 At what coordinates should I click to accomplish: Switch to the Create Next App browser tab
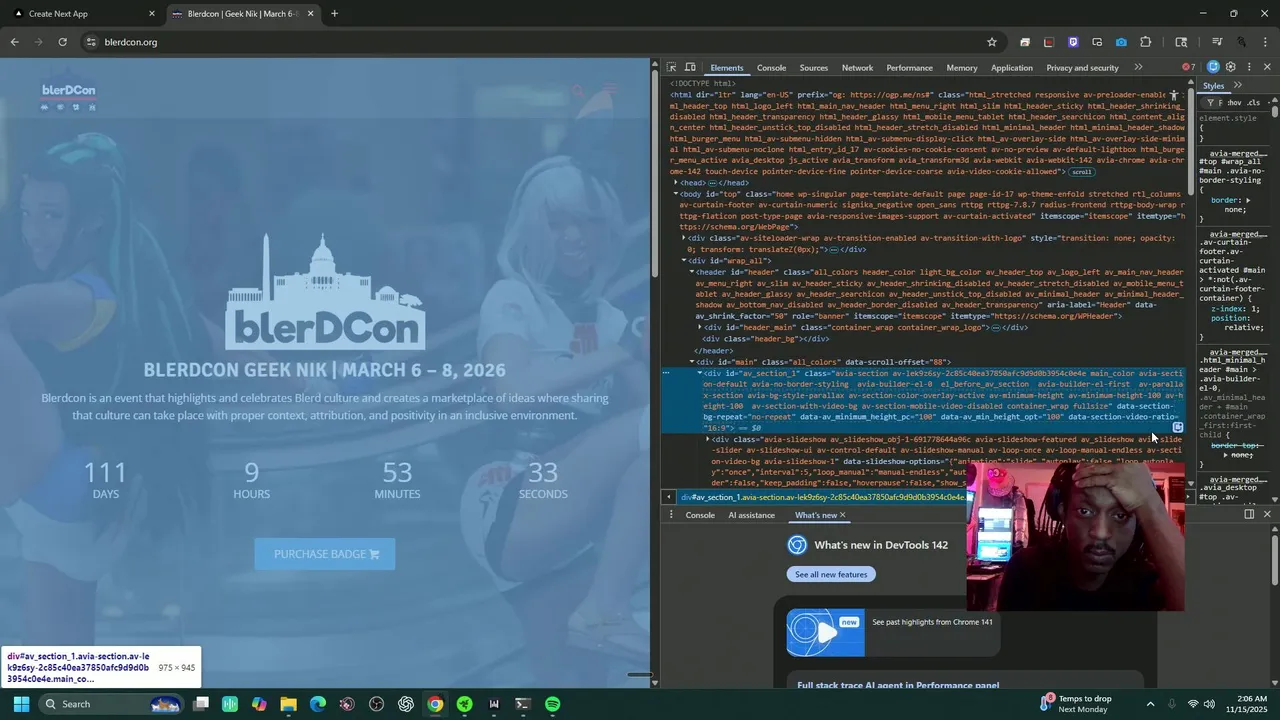tap(82, 14)
